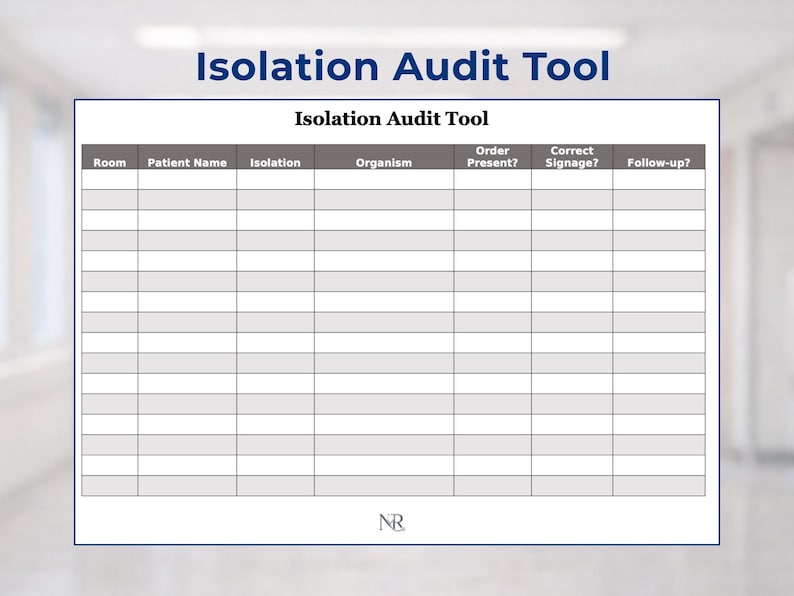Screen dimensions: 794x596
Task: Click the NR logo below the table
Action: [392, 522]
